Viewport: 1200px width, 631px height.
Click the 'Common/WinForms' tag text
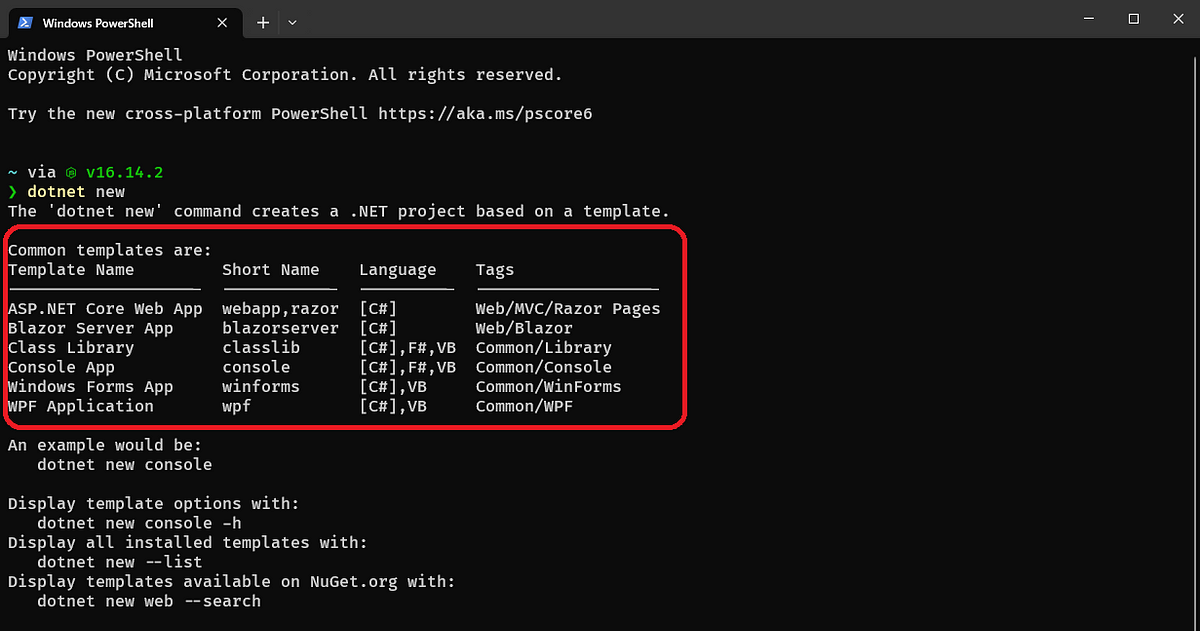[548, 387]
